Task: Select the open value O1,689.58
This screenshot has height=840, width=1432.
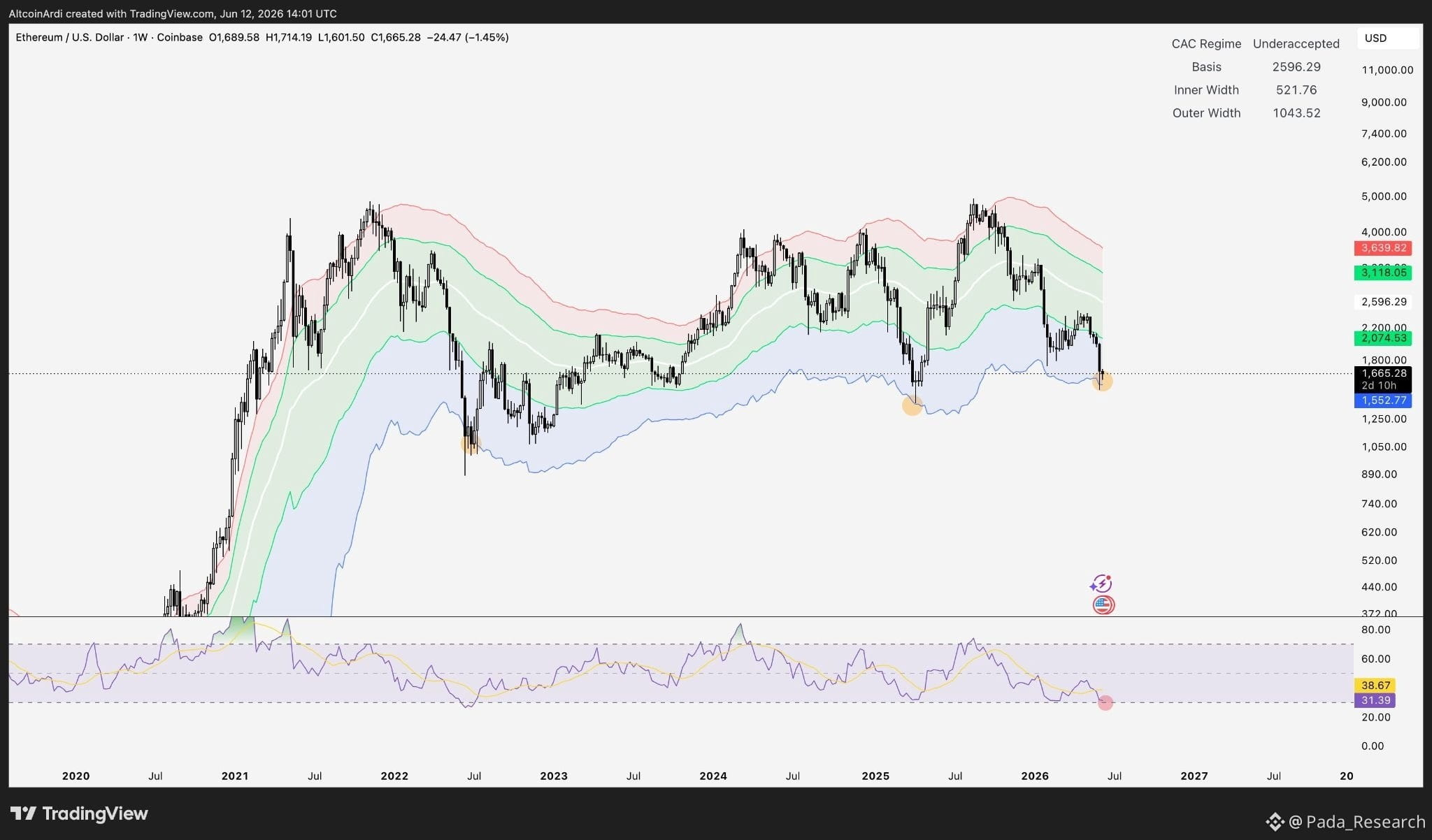Action: [234, 37]
